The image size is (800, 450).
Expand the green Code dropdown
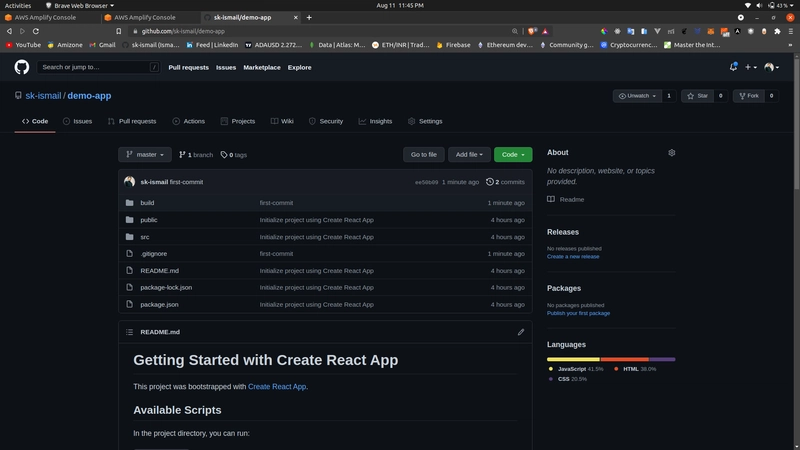[x=512, y=155]
